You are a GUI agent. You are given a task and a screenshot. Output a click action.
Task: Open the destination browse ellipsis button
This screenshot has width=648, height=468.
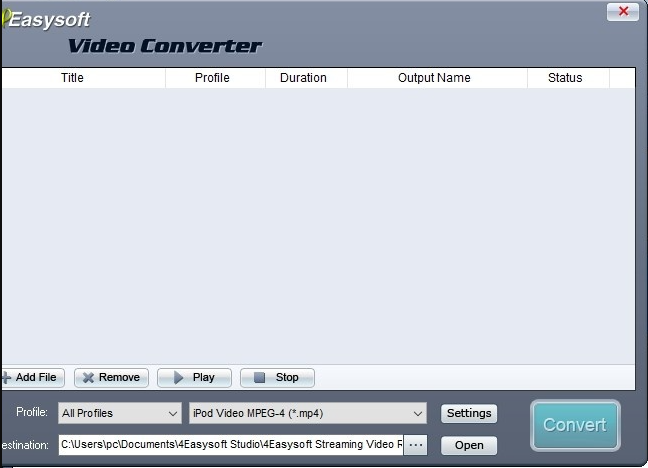[416, 444]
